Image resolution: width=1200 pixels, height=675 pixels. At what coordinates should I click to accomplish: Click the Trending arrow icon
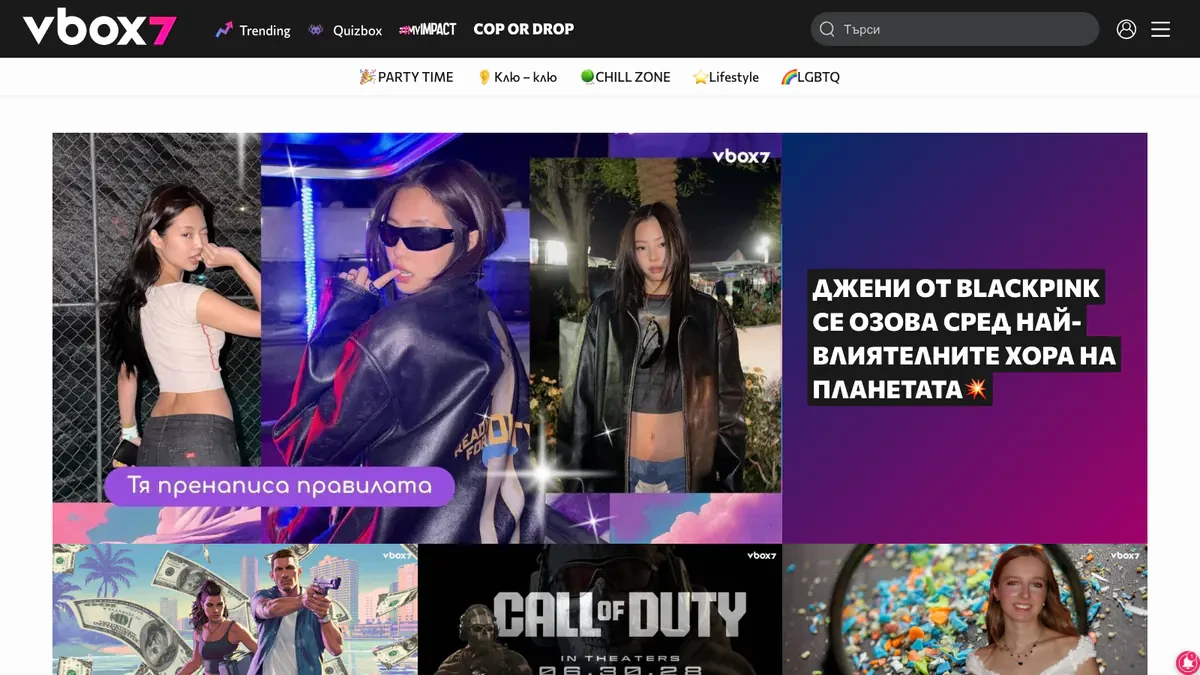click(224, 30)
